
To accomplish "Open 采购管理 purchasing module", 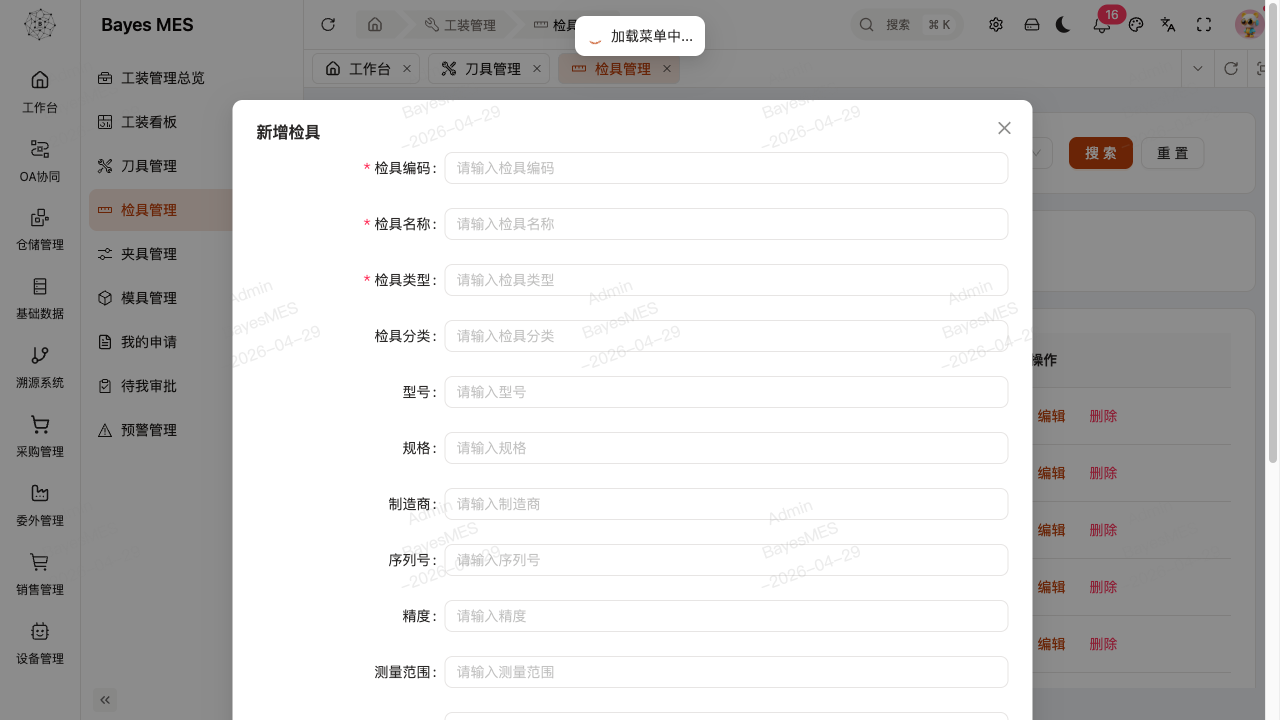I will coord(40,436).
